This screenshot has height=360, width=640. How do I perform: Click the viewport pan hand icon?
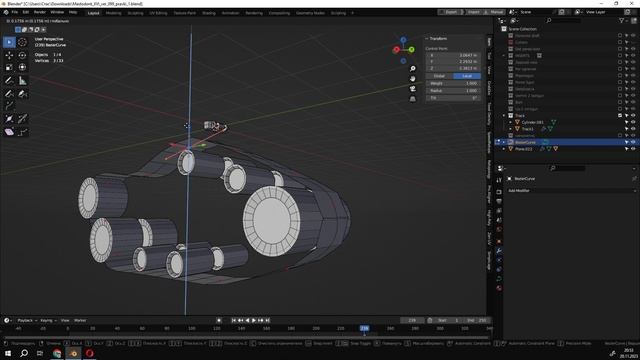click(x=413, y=79)
